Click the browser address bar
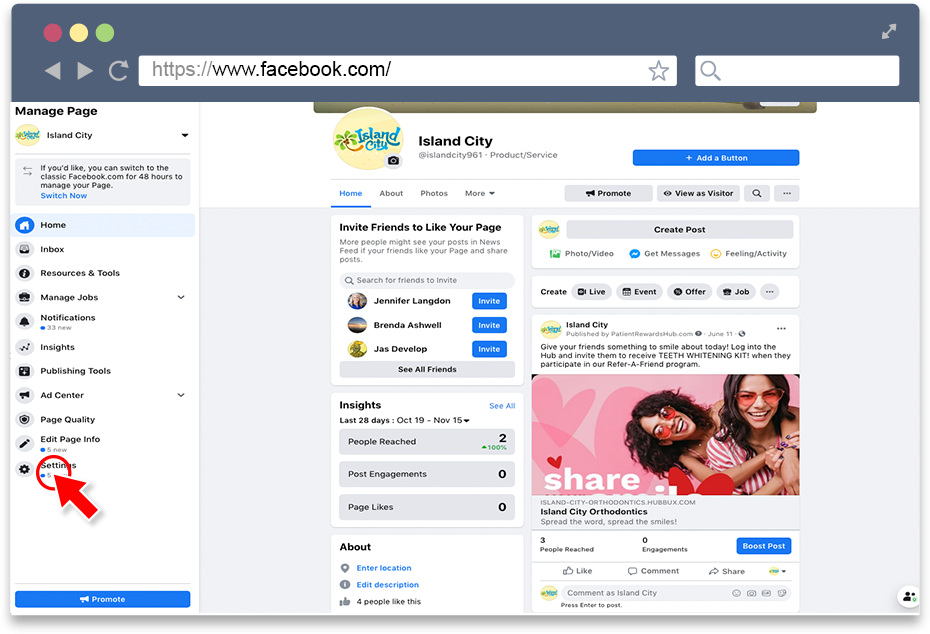This screenshot has width=930, height=634. point(407,71)
